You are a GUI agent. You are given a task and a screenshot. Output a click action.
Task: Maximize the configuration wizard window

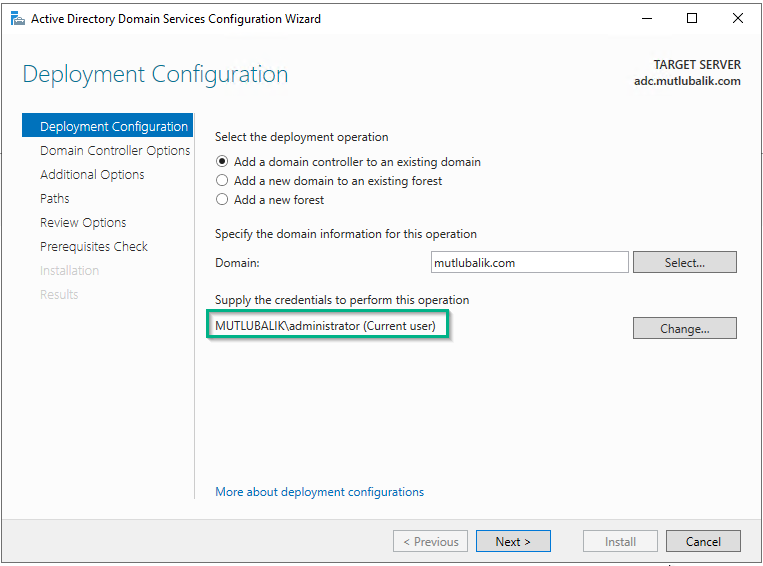pos(691,18)
